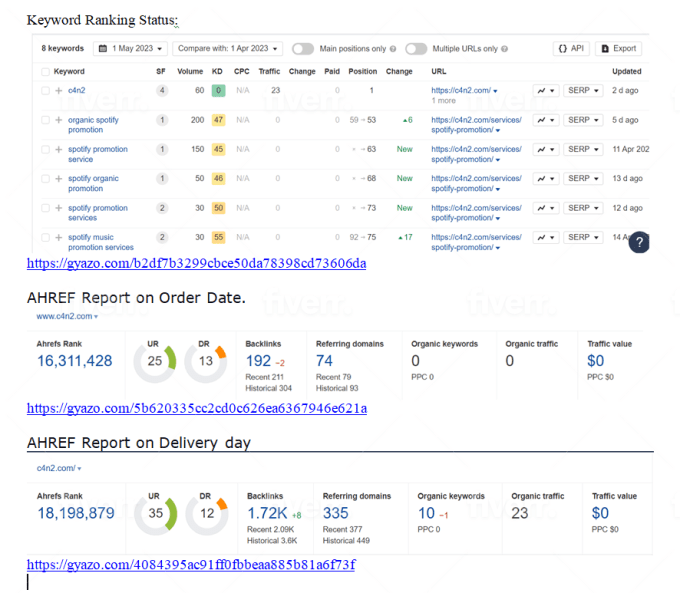Image resolution: width=680 pixels, height=593 pixels.
Task: Click referring domains value 335 on delivery report
Action: point(335,513)
